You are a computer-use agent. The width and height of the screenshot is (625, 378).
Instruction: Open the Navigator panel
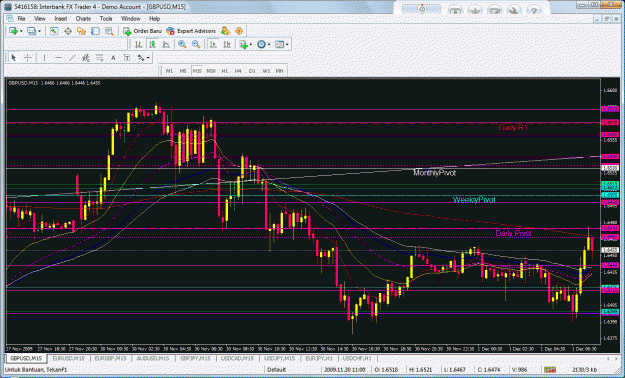(81, 31)
